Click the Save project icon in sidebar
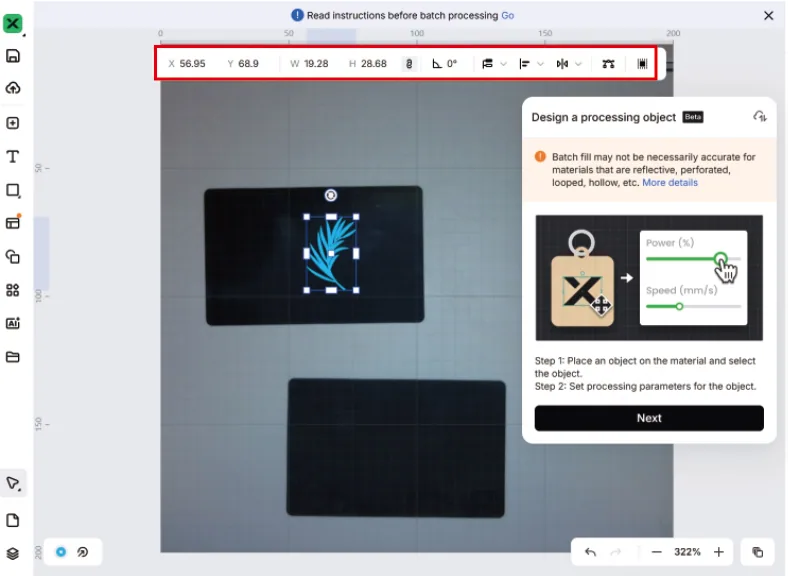Screen dimensions: 788x576 [x=13, y=56]
